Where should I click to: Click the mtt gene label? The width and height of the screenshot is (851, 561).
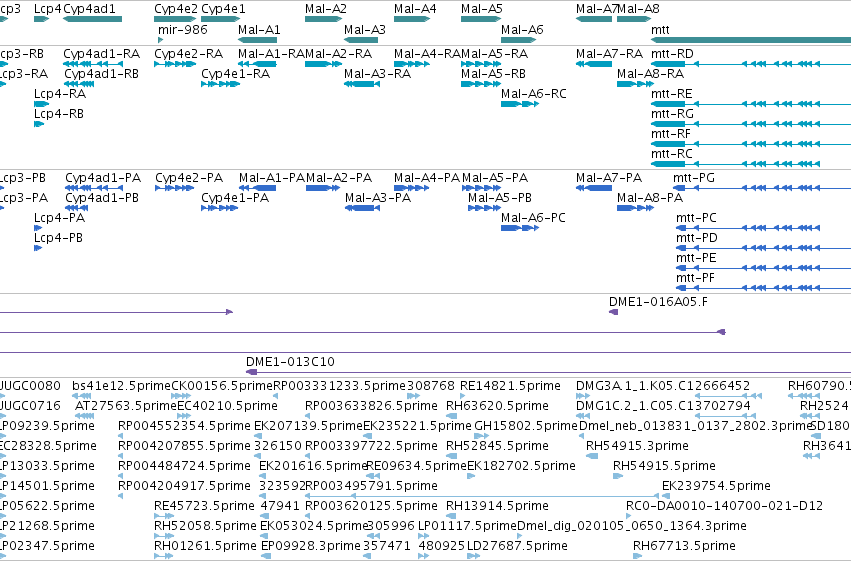click(661, 29)
